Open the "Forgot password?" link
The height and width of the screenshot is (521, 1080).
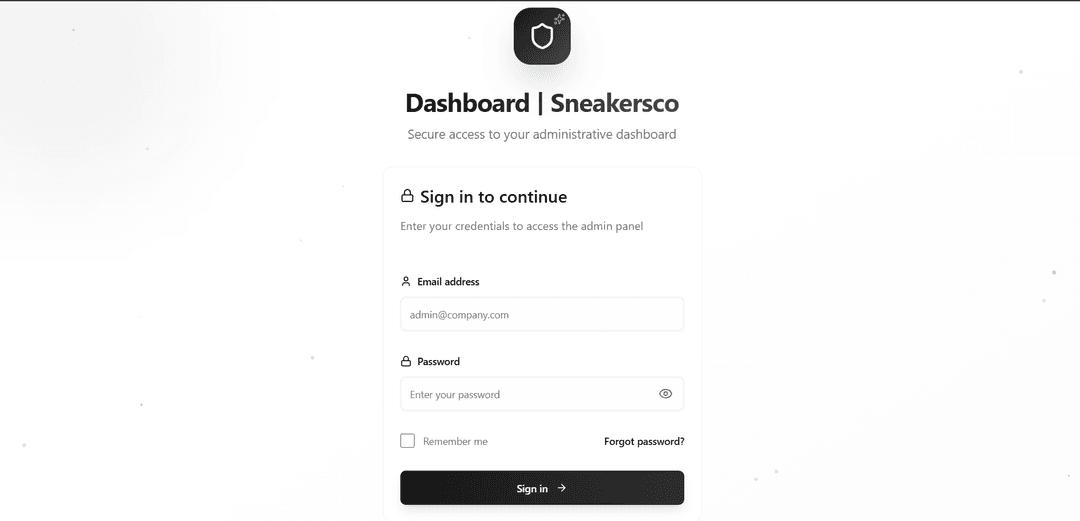pyautogui.click(x=644, y=441)
